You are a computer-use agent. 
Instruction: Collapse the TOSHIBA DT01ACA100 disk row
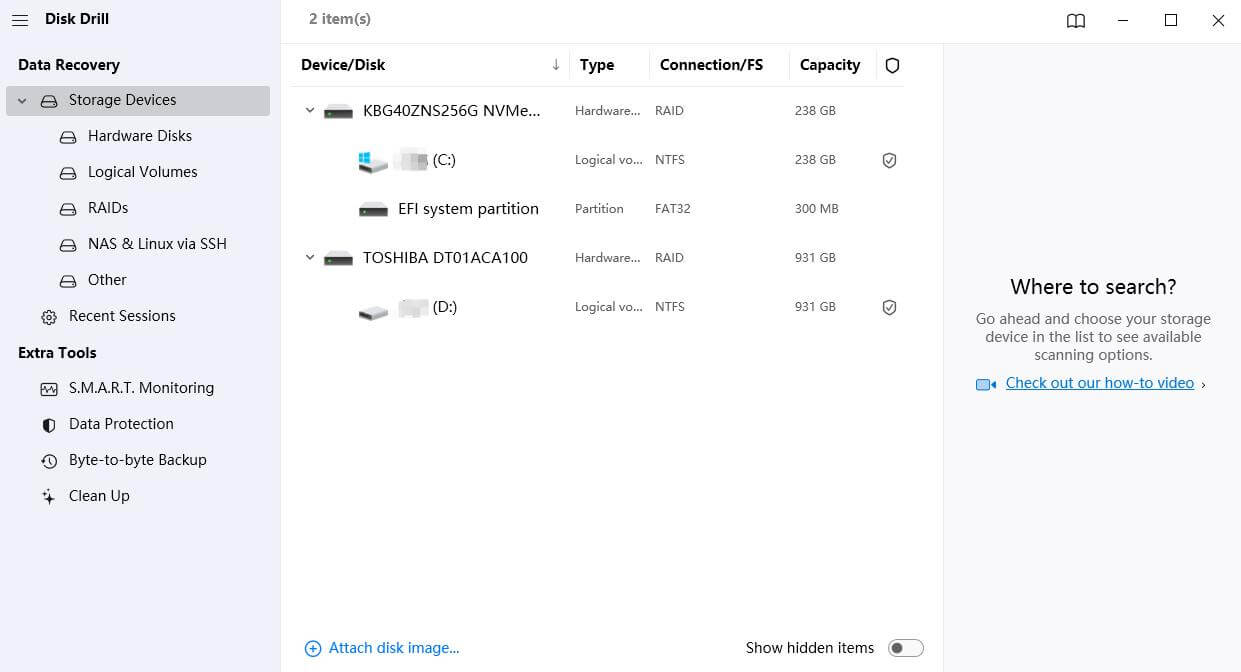click(x=309, y=258)
